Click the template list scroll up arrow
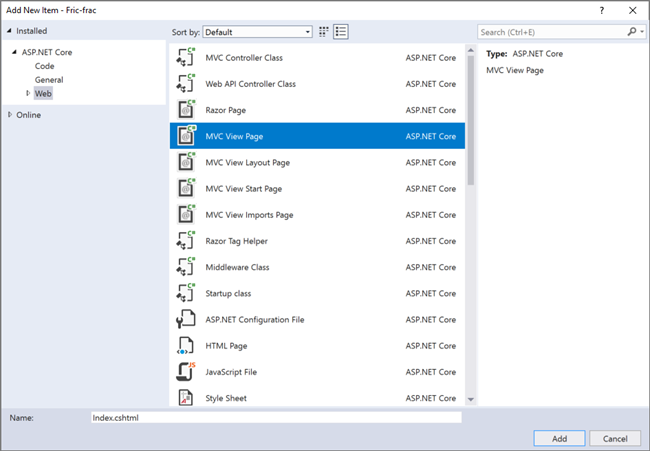The width and height of the screenshot is (650, 451). (x=471, y=50)
